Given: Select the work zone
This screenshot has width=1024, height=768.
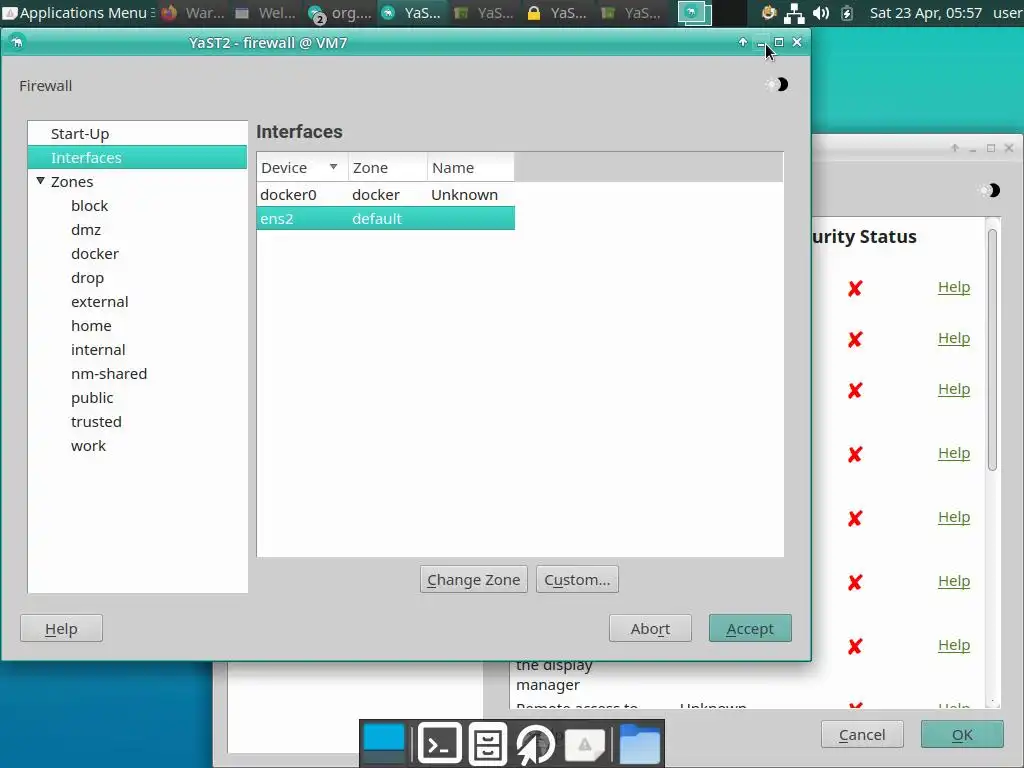Looking at the screenshot, I should coord(88,446).
